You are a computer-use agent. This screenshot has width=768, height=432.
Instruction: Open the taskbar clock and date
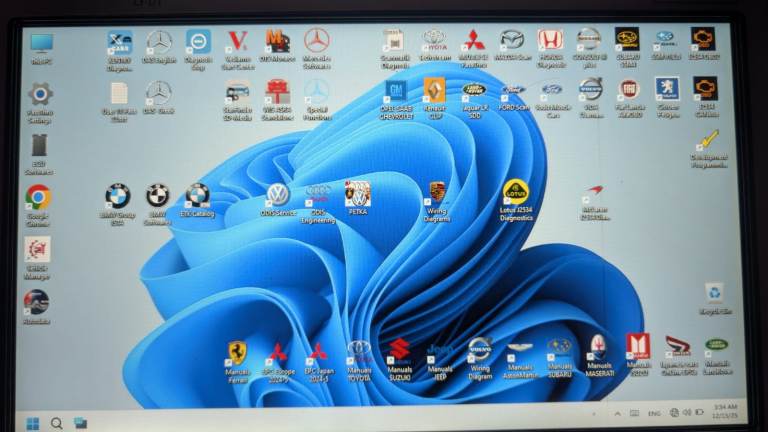[x=725, y=412]
